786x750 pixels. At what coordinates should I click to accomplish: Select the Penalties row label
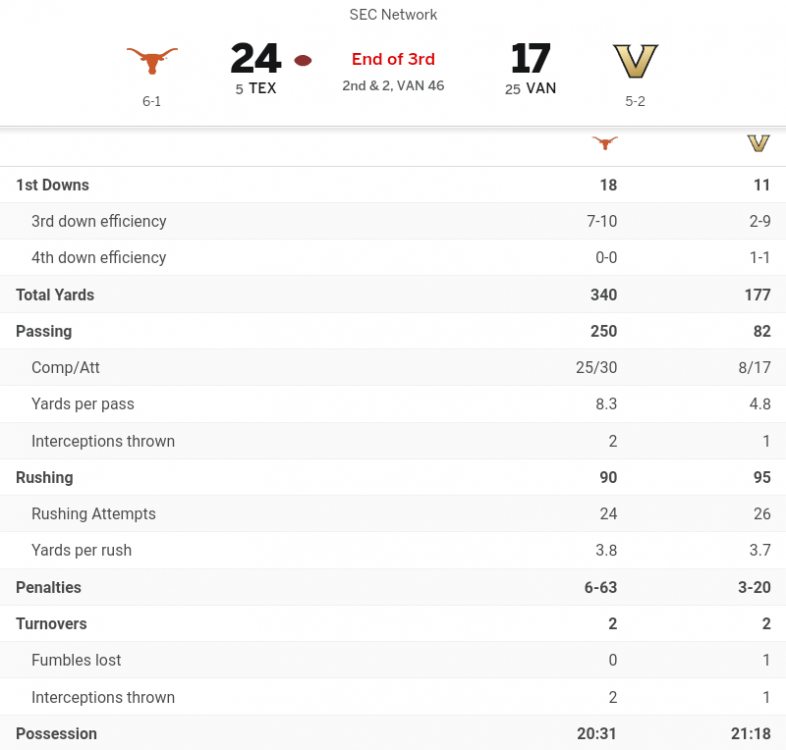pyautogui.click(x=49, y=587)
